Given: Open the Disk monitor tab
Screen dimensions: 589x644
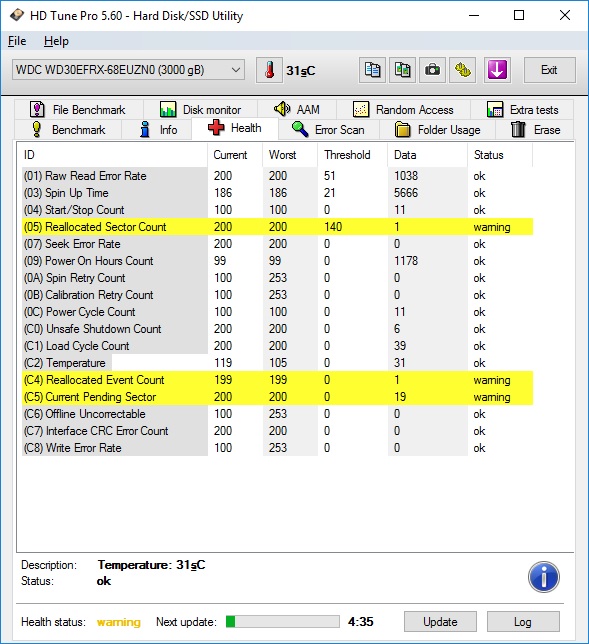Looking at the screenshot, I should (200, 110).
